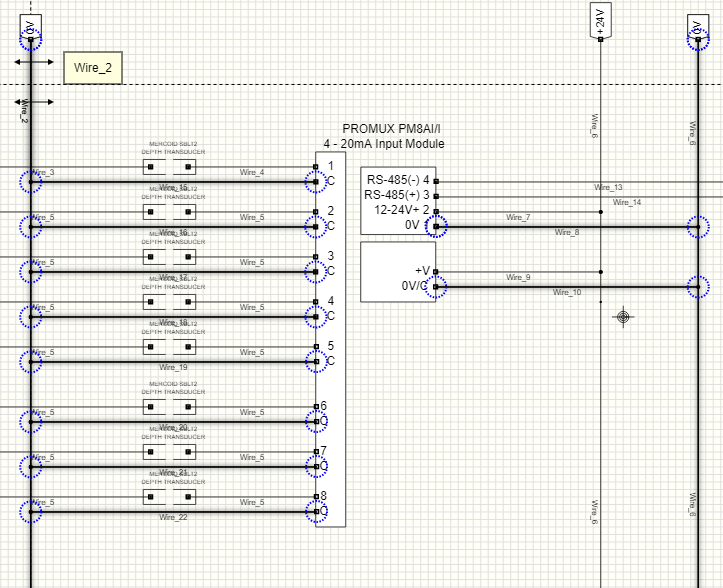Image resolution: width=723 pixels, height=588 pixels.
Task: Select the Wire_9 label
Action: tap(518, 277)
